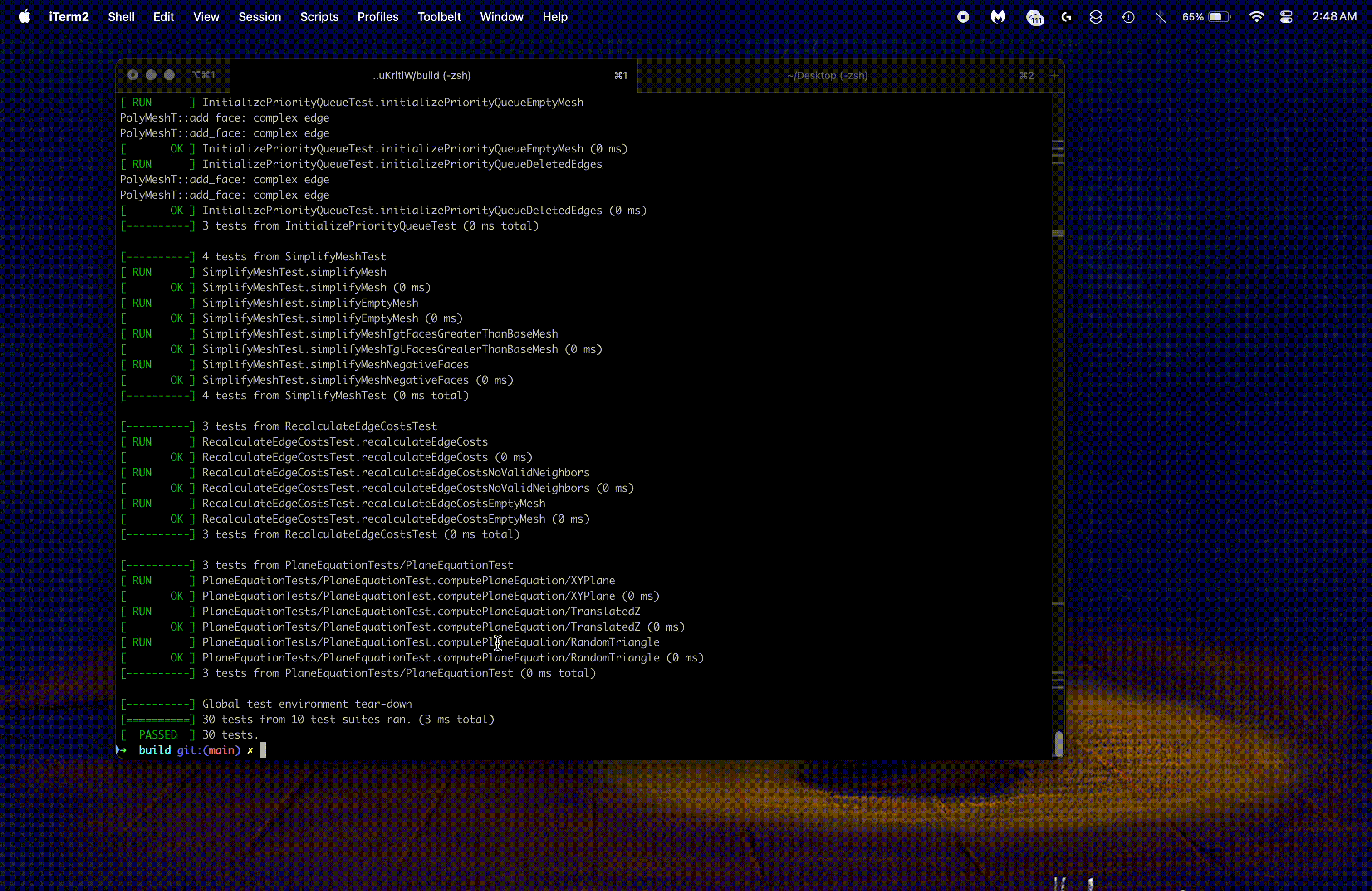
Task: Toggle the Toolbelt panel visibility
Action: (x=440, y=16)
